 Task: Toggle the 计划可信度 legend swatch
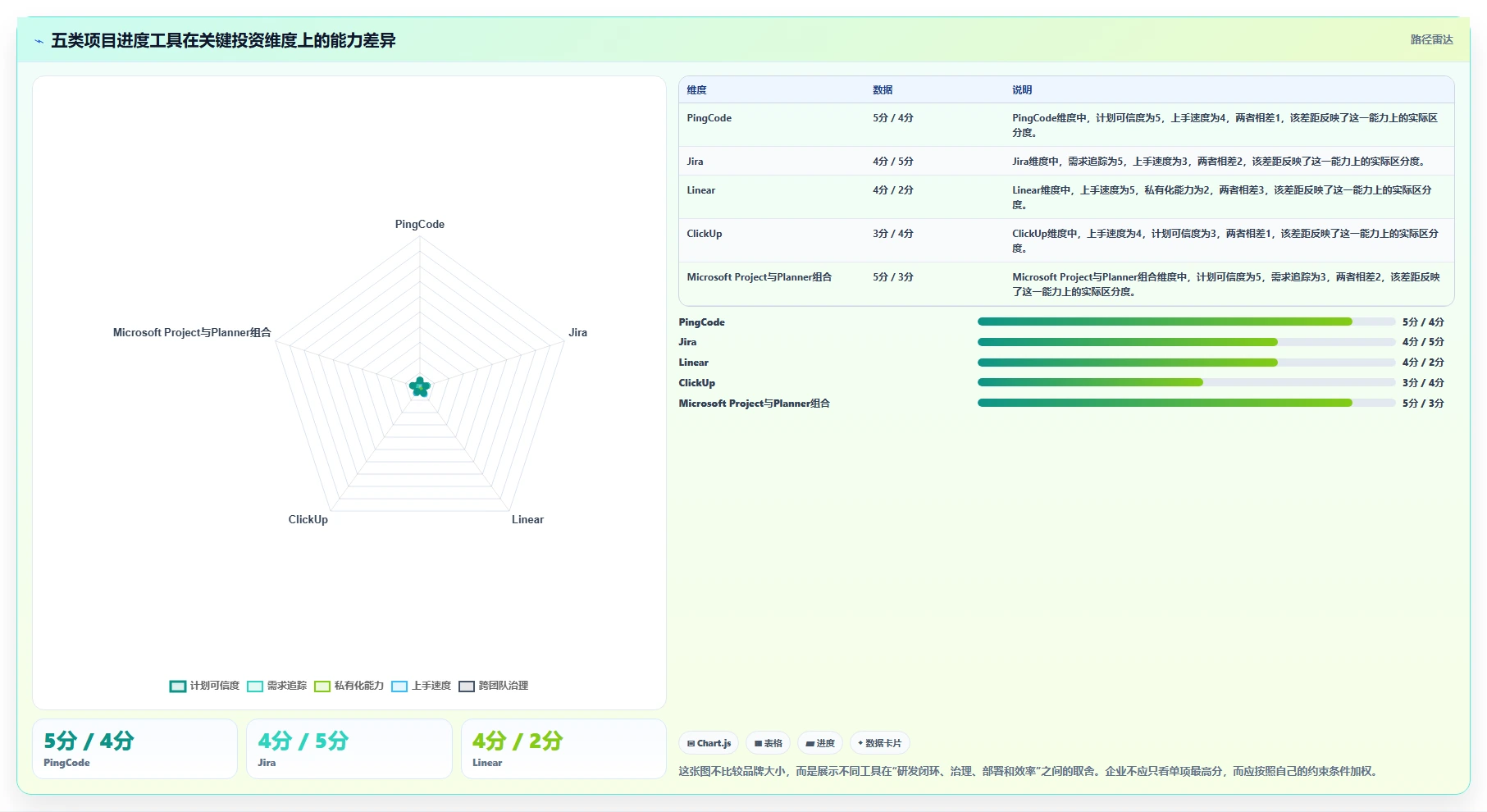pyautogui.click(x=178, y=687)
